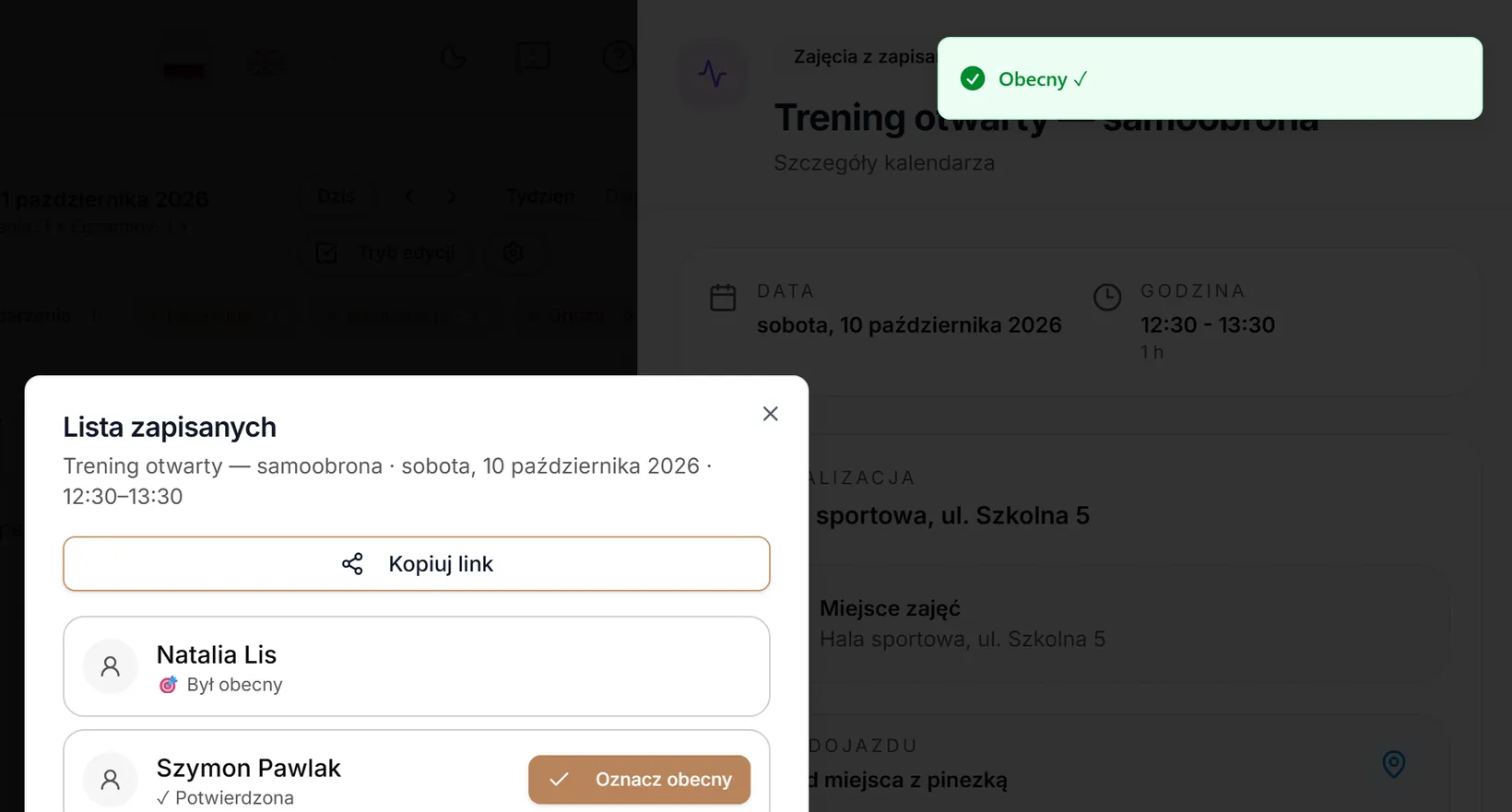Screen dimensions: 1512x812
Task: Click the Kopiuj link button
Action: pos(417,564)
